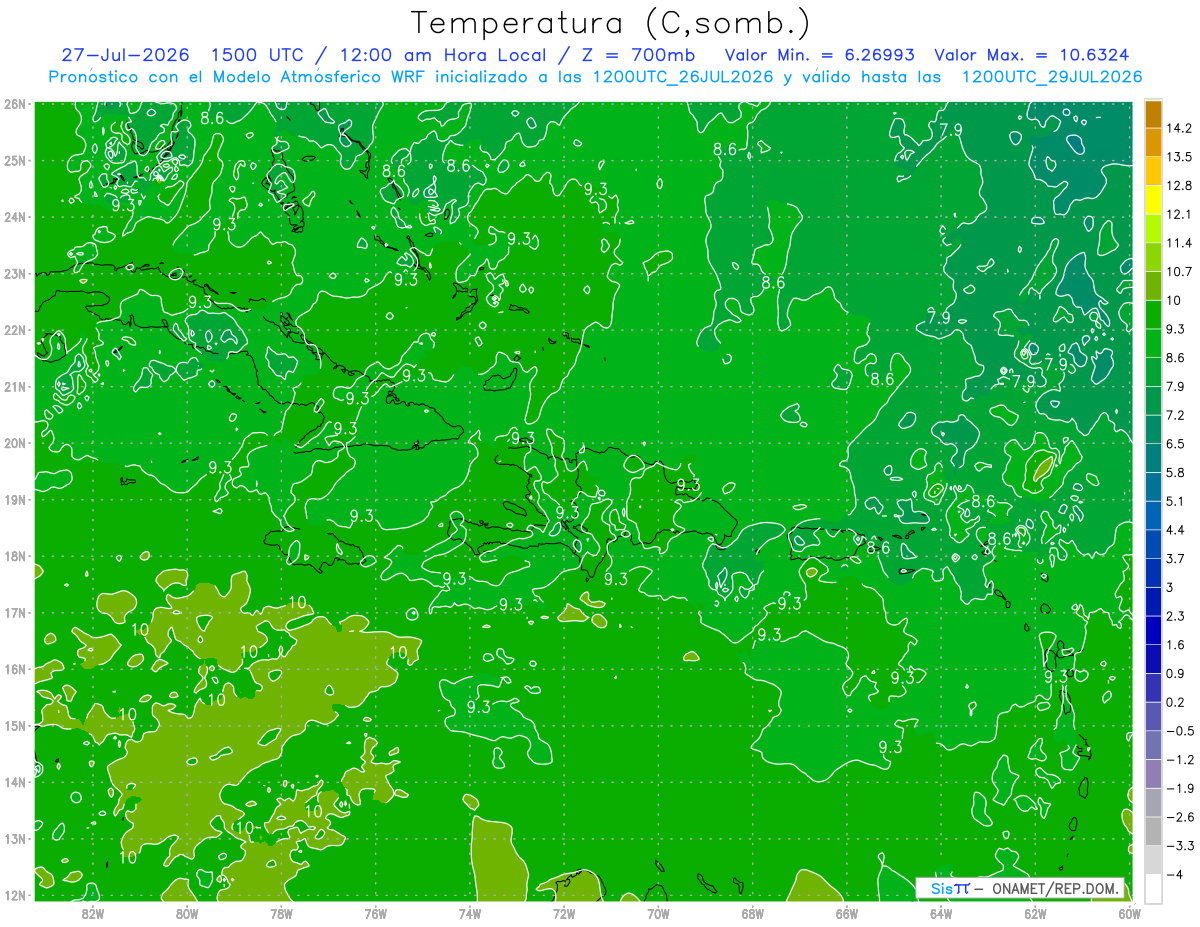The width and height of the screenshot is (1200, 927).
Task: Click the 17N latitude axis label
Action: [14, 612]
